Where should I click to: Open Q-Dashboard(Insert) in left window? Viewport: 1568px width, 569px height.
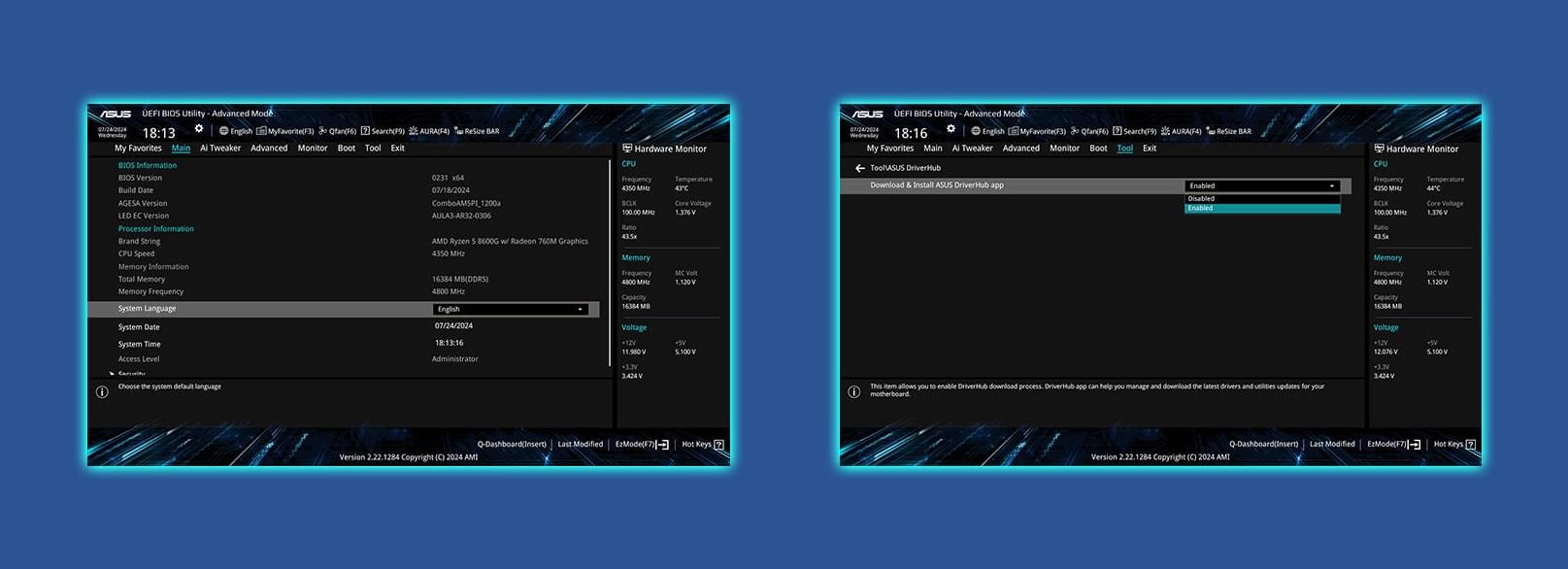(x=512, y=445)
